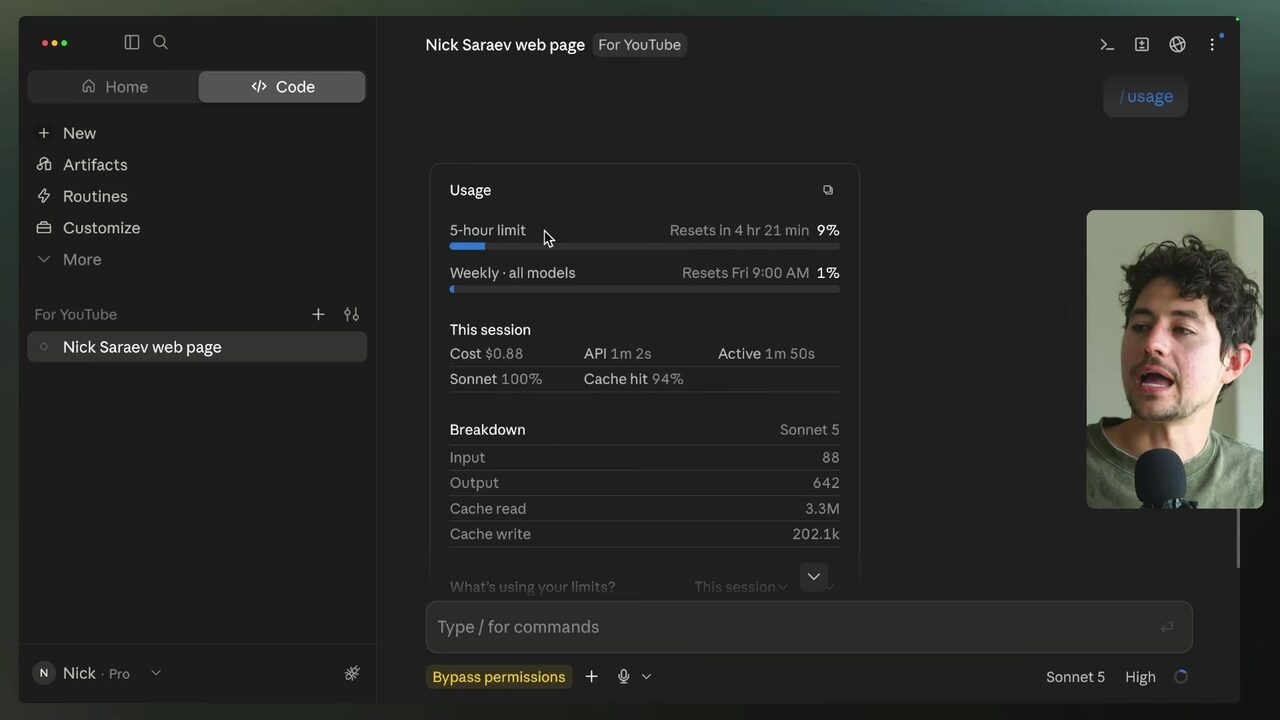Click the conversation scrollbar
This screenshot has height=720, width=1280.
point(1238,538)
